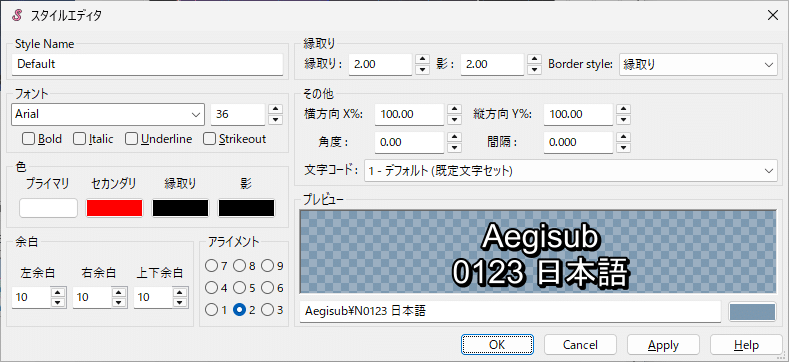This screenshot has height=362, width=789.
Task: Open Help for the style editor
Action: [746, 345]
